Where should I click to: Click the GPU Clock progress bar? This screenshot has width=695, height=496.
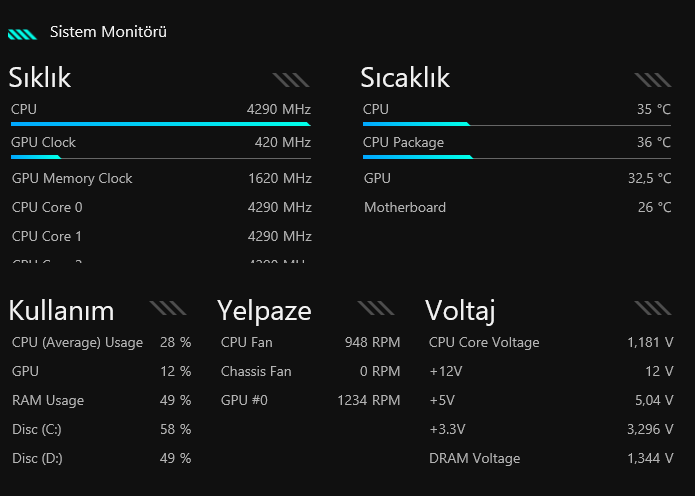coord(160,157)
